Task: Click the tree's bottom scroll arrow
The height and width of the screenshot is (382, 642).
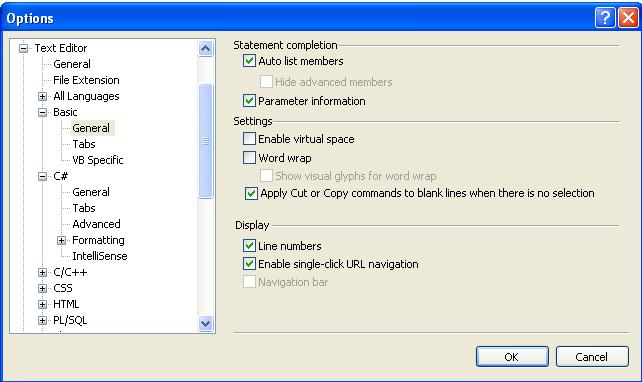Action: pyautogui.click(x=206, y=323)
